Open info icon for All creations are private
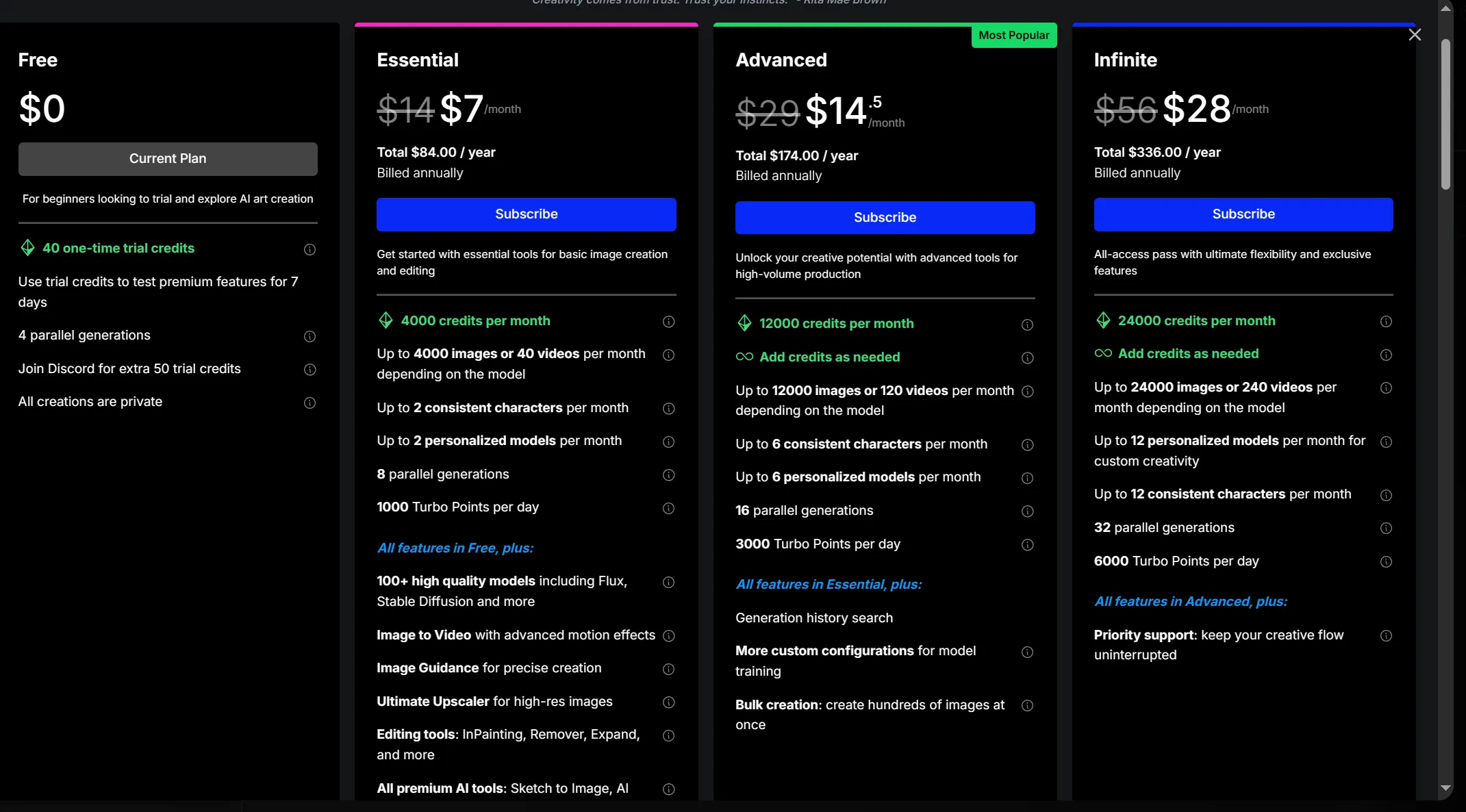The width and height of the screenshot is (1466, 812). click(309, 403)
